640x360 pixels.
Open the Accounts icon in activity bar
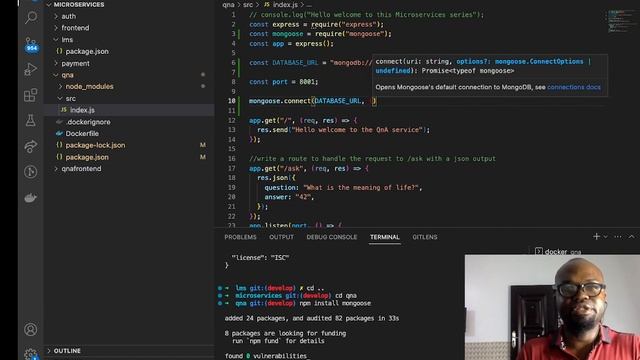tap(31, 329)
